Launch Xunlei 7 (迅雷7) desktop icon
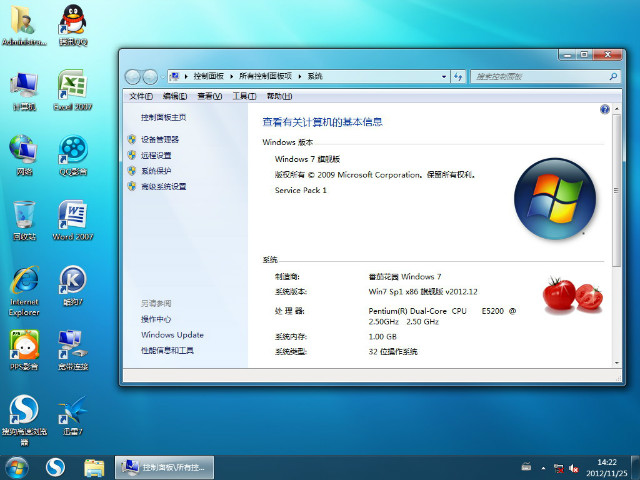The width and height of the screenshot is (640, 480). click(73, 416)
